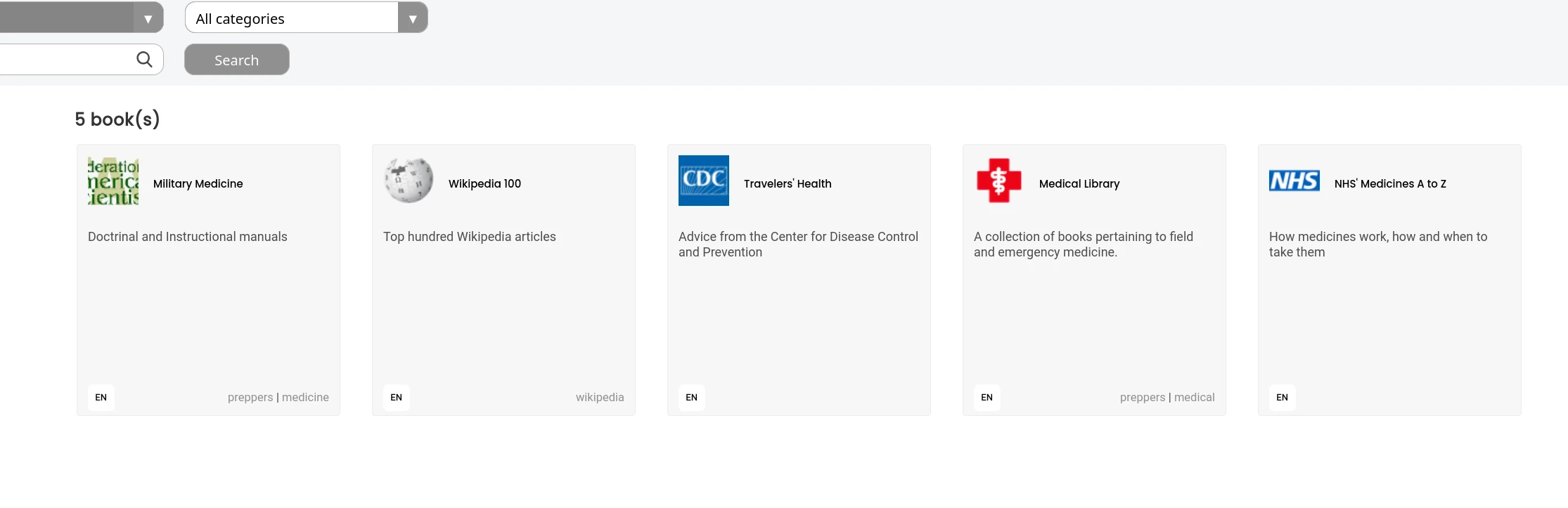
Task: Click the All categories dropdown arrow
Action: tap(413, 19)
